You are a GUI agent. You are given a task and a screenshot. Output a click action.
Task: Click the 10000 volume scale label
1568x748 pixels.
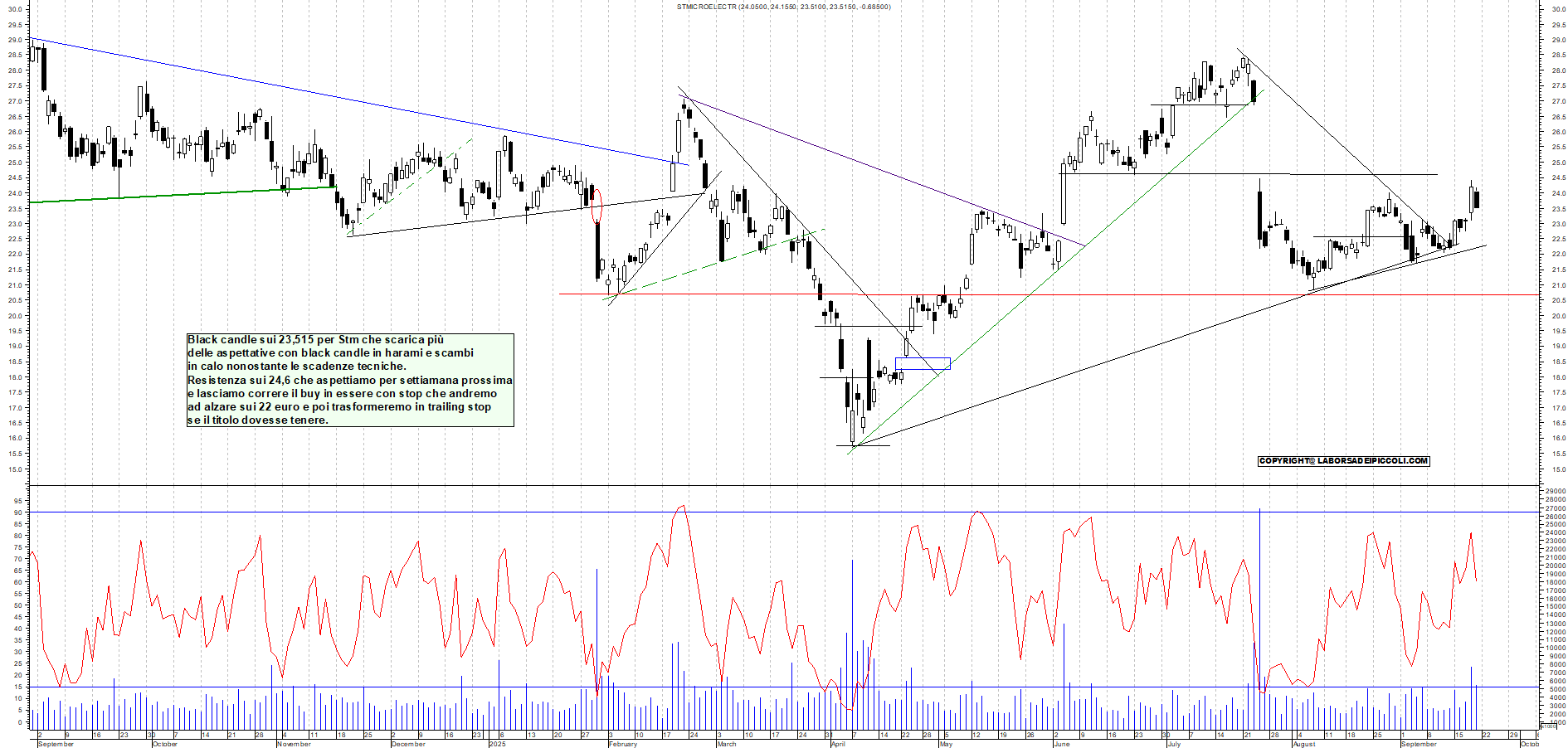point(1556,648)
